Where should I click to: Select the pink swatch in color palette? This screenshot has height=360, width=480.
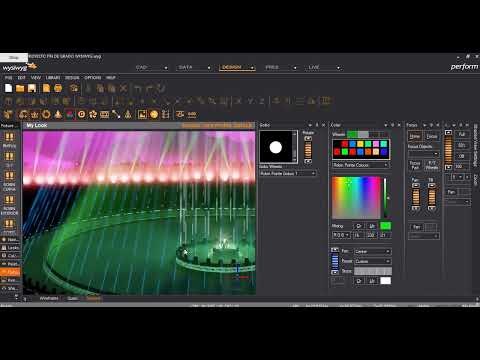[376, 144]
